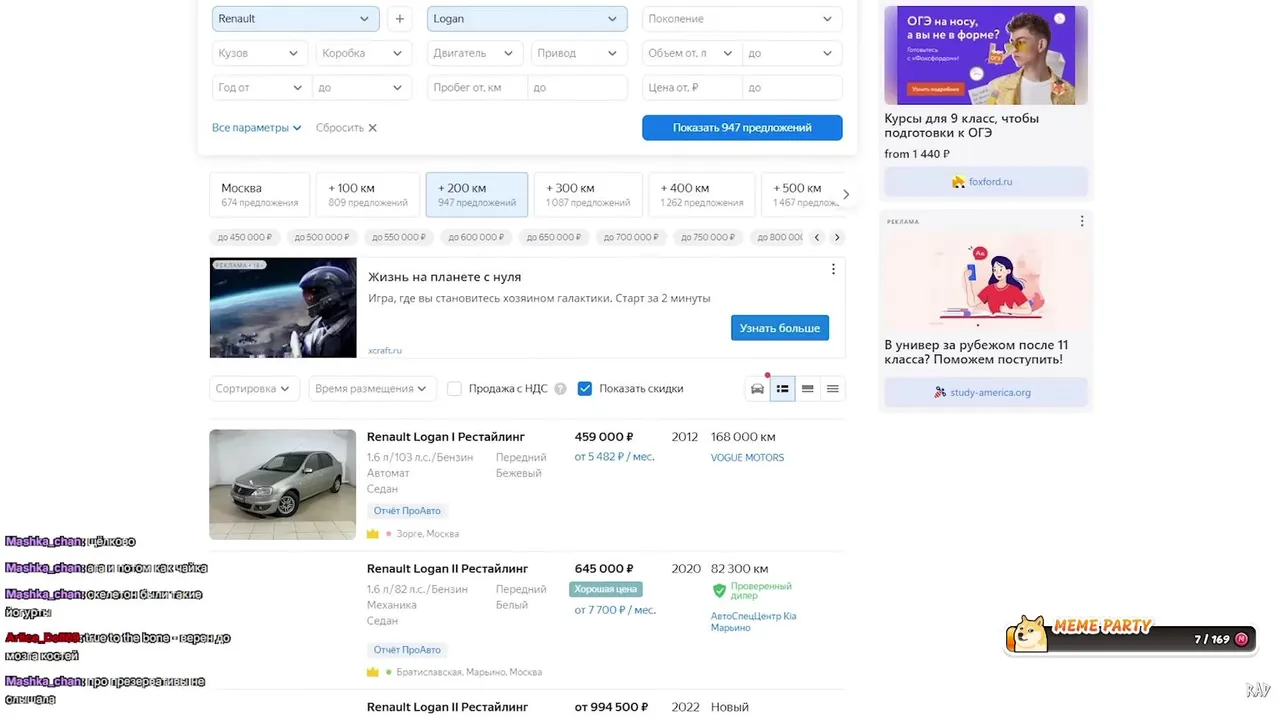Expand Все параметры link
The width and height of the screenshot is (1280, 720).
(x=256, y=128)
